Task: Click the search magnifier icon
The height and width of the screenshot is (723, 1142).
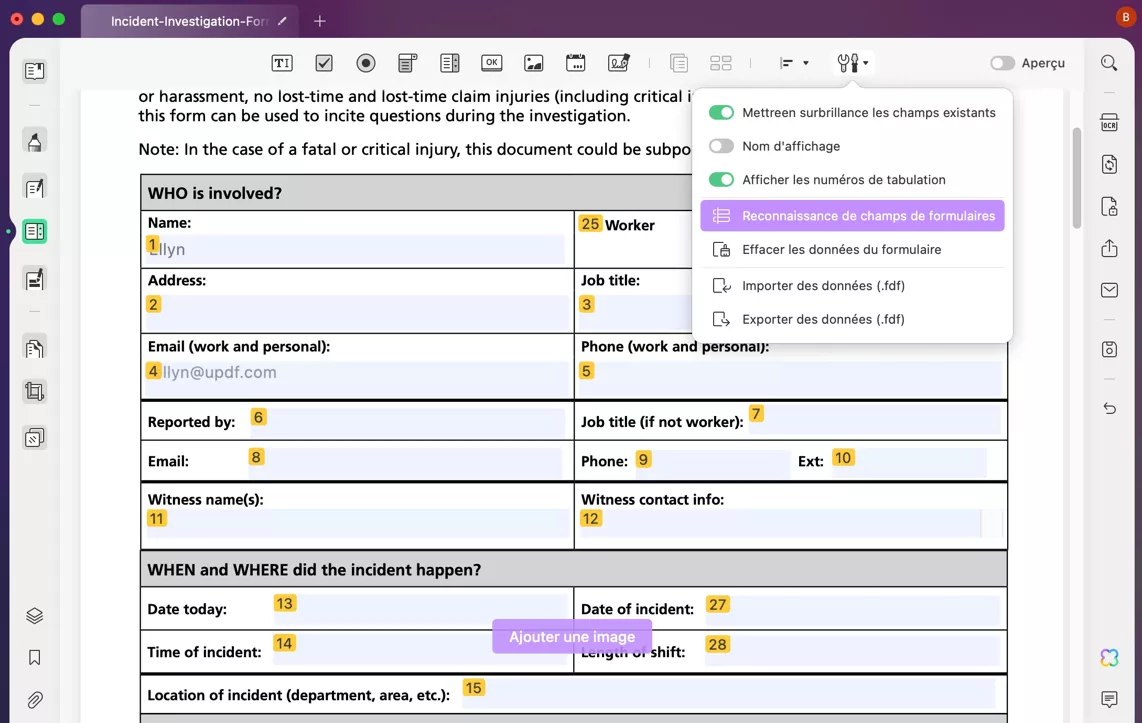Action: click(x=1109, y=63)
